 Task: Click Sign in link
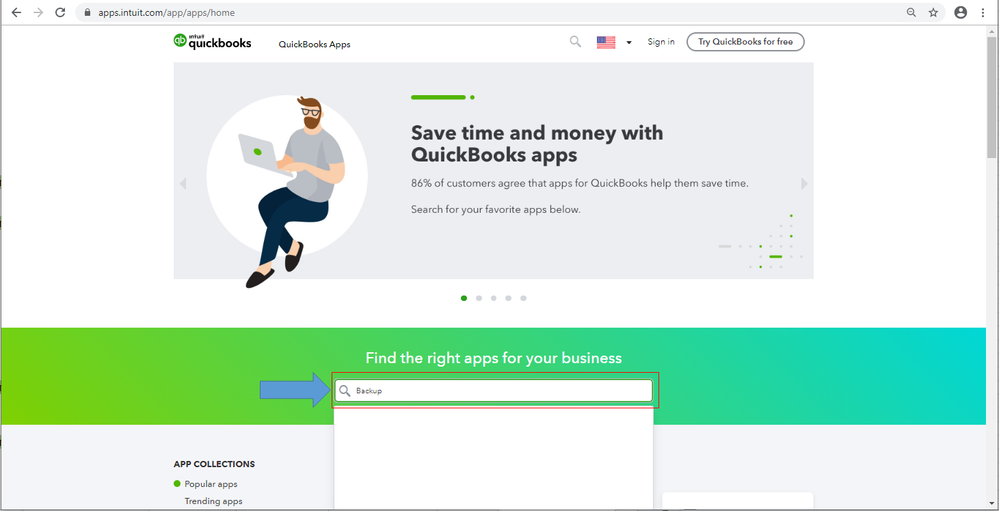coord(661,42)
